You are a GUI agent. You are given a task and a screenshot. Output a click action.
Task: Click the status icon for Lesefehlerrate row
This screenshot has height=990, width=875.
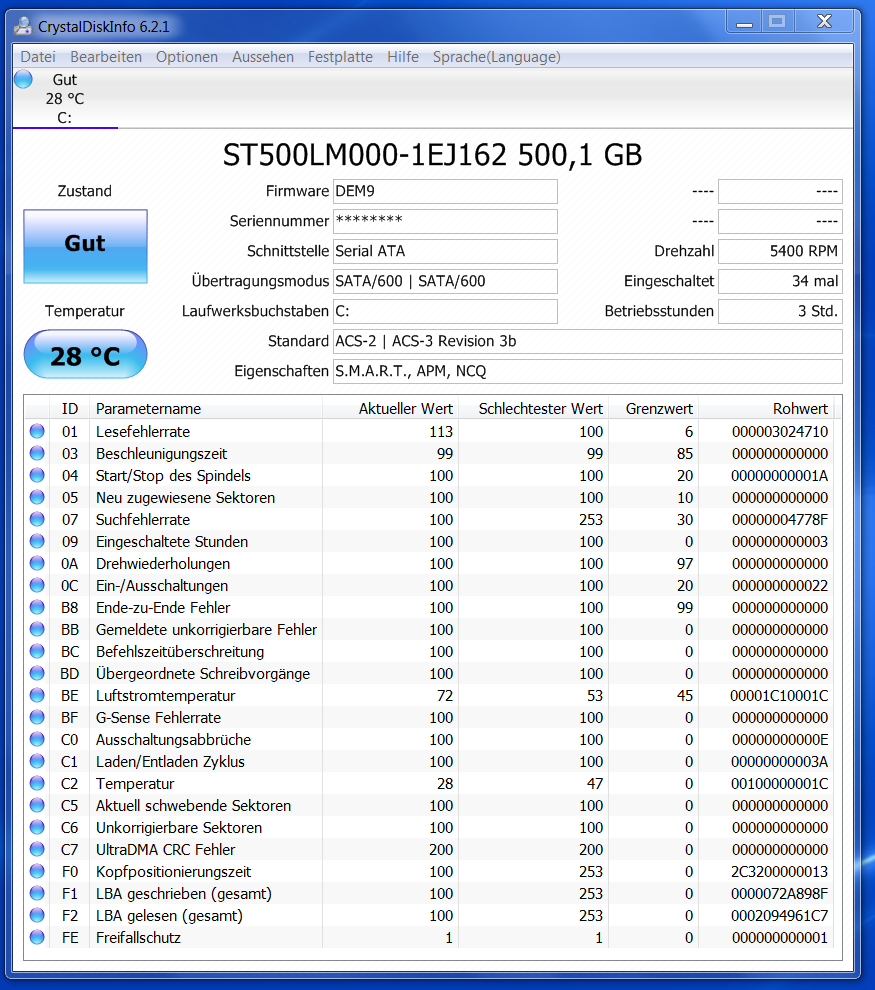point(37,431)
